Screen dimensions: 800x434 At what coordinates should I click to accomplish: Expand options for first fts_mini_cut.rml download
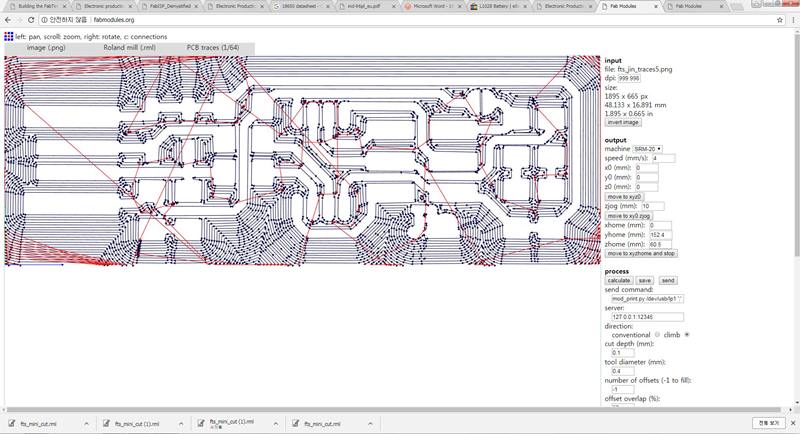tap(86, 423)
